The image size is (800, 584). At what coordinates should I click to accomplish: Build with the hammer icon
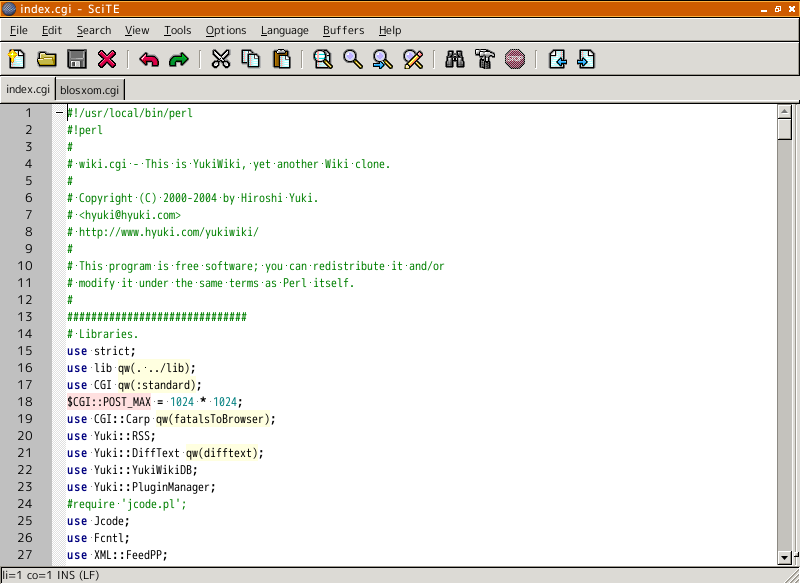pos(485,59)
